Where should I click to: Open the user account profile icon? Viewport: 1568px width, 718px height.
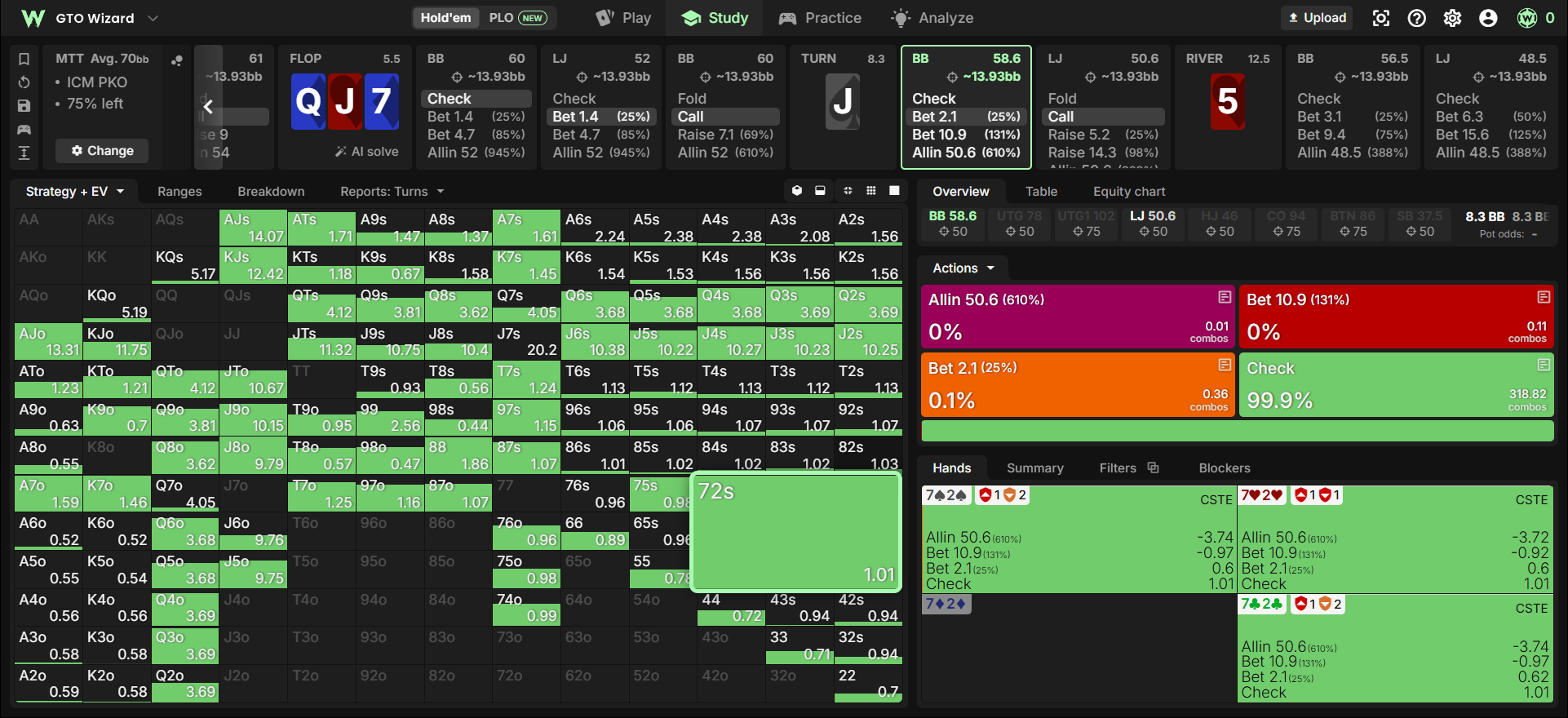pos(1489,18)
